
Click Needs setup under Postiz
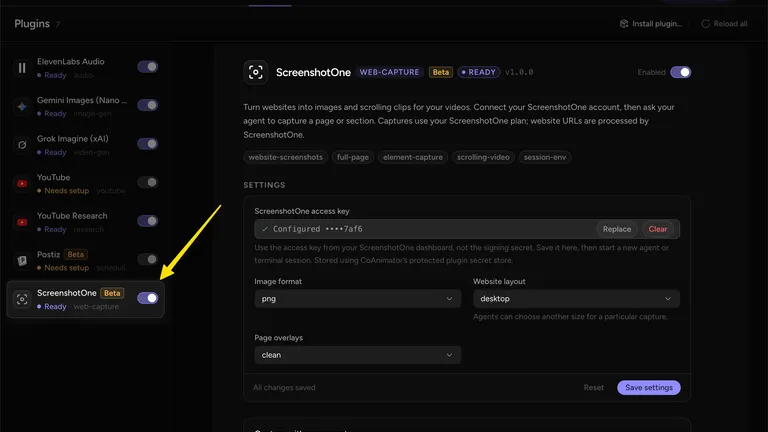[x=67, y=268]
